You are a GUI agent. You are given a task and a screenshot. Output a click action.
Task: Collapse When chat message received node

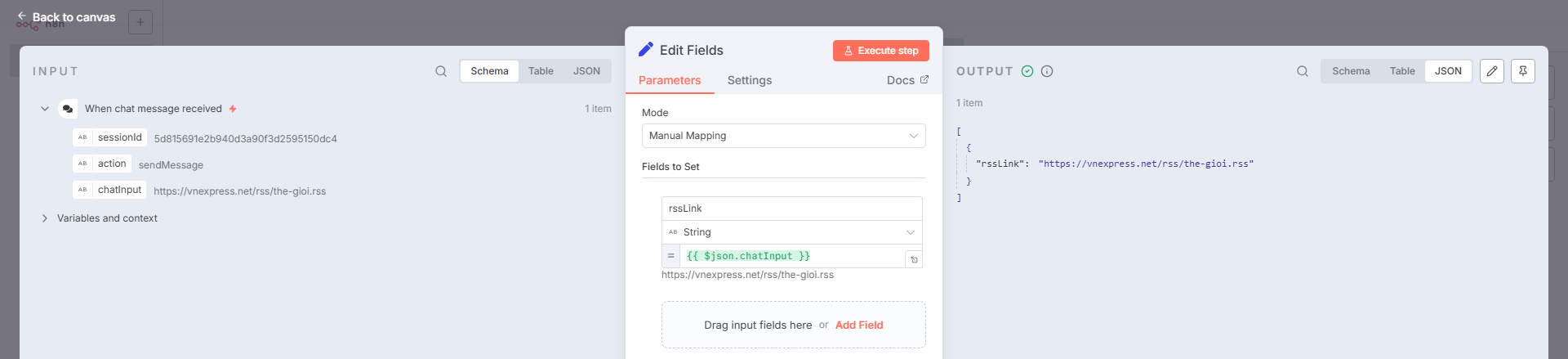pos(45,109)
